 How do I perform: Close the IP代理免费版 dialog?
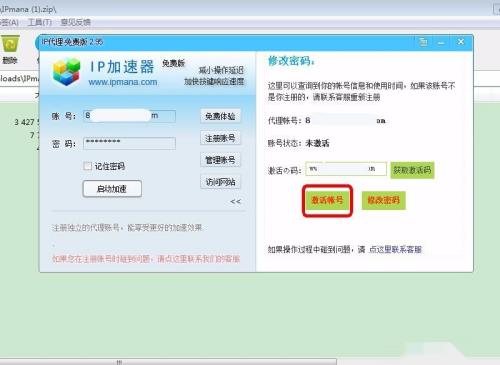pos(461,42)
